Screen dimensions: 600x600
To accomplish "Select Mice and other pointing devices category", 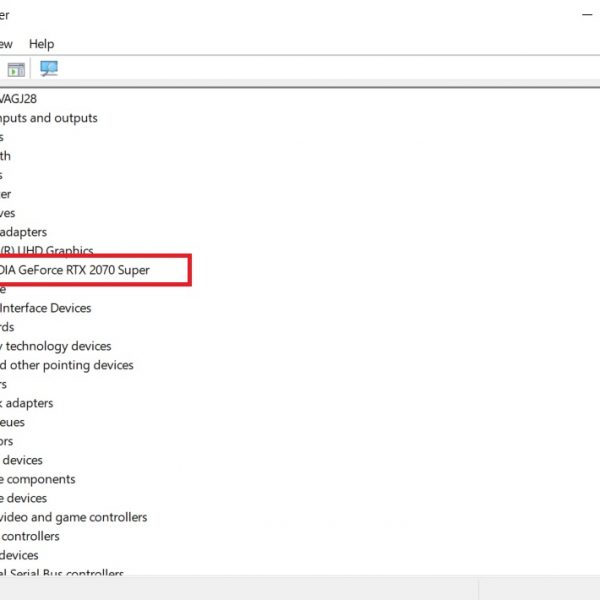I will click(x=67, y=365).
